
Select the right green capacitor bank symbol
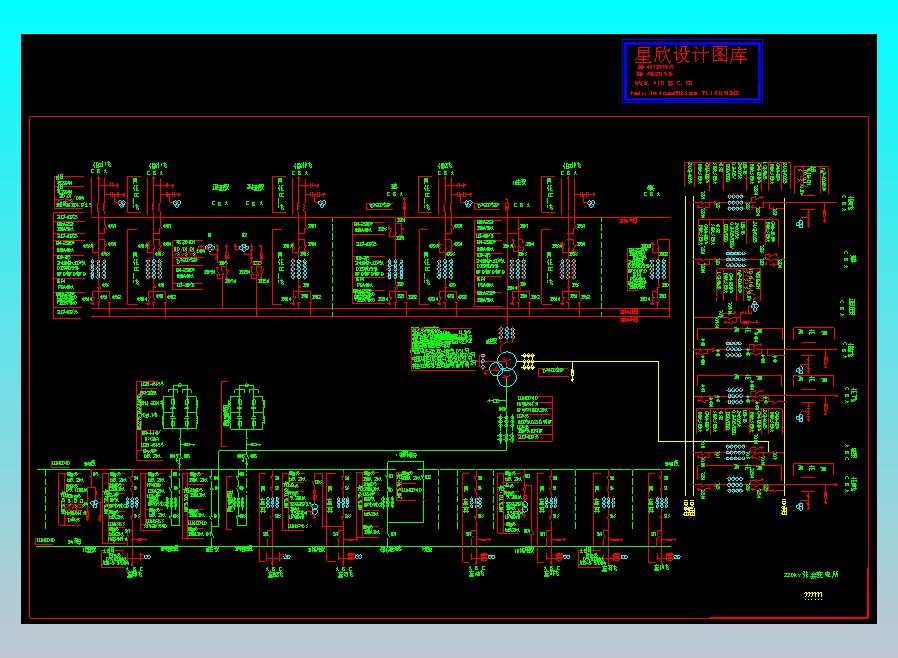coord(246,407)
